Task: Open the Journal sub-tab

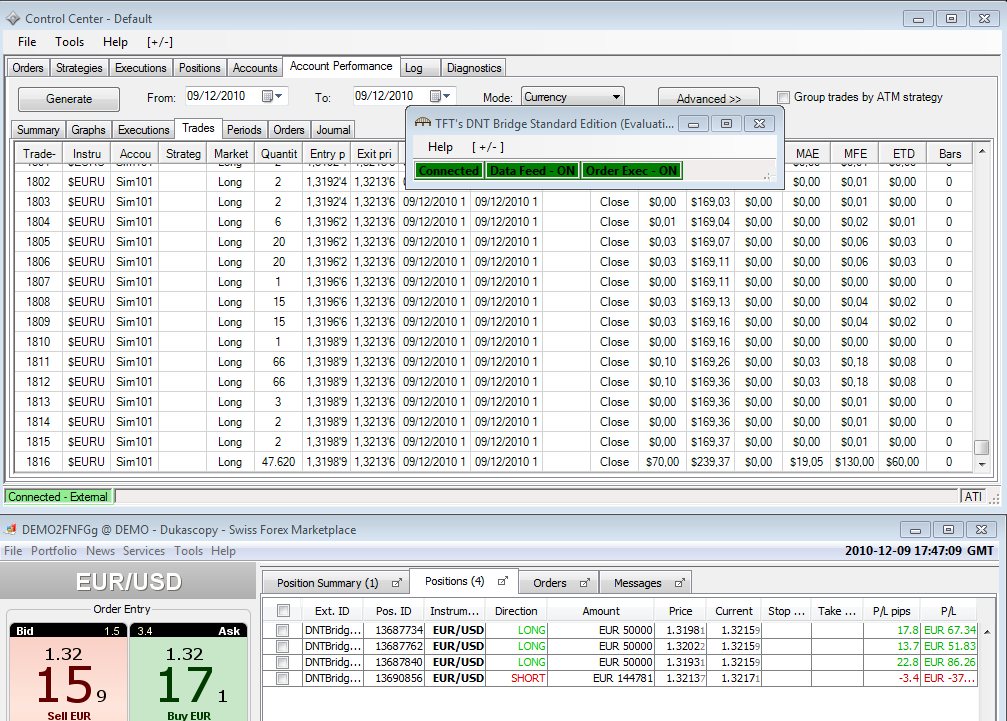Action: (x=333, y=130)
